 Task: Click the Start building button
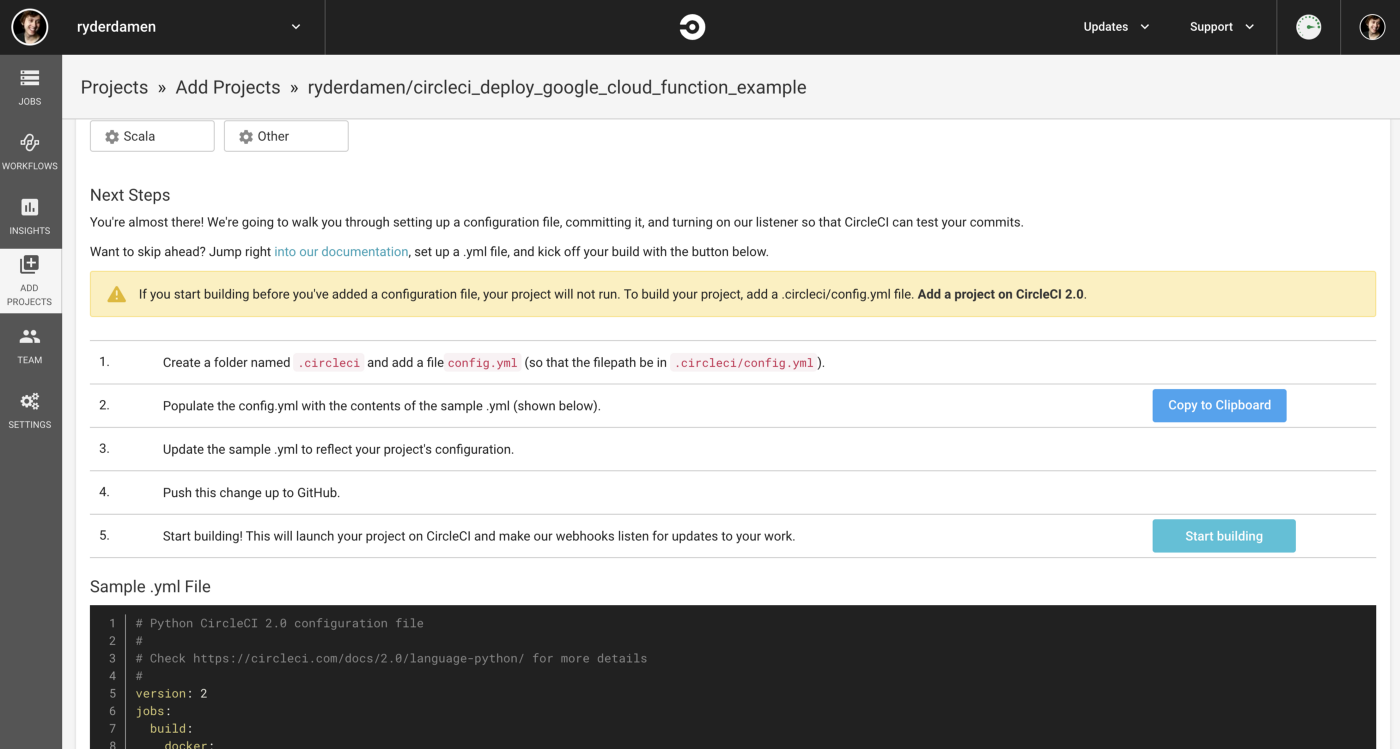pyautogui.click(x=1224, y=536)
